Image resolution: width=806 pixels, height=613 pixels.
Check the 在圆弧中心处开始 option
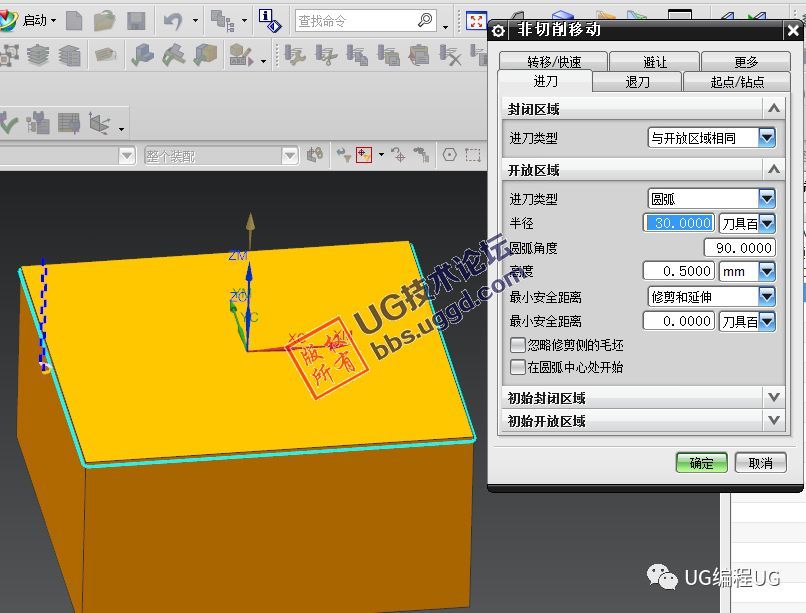click(x=517, y=367)
